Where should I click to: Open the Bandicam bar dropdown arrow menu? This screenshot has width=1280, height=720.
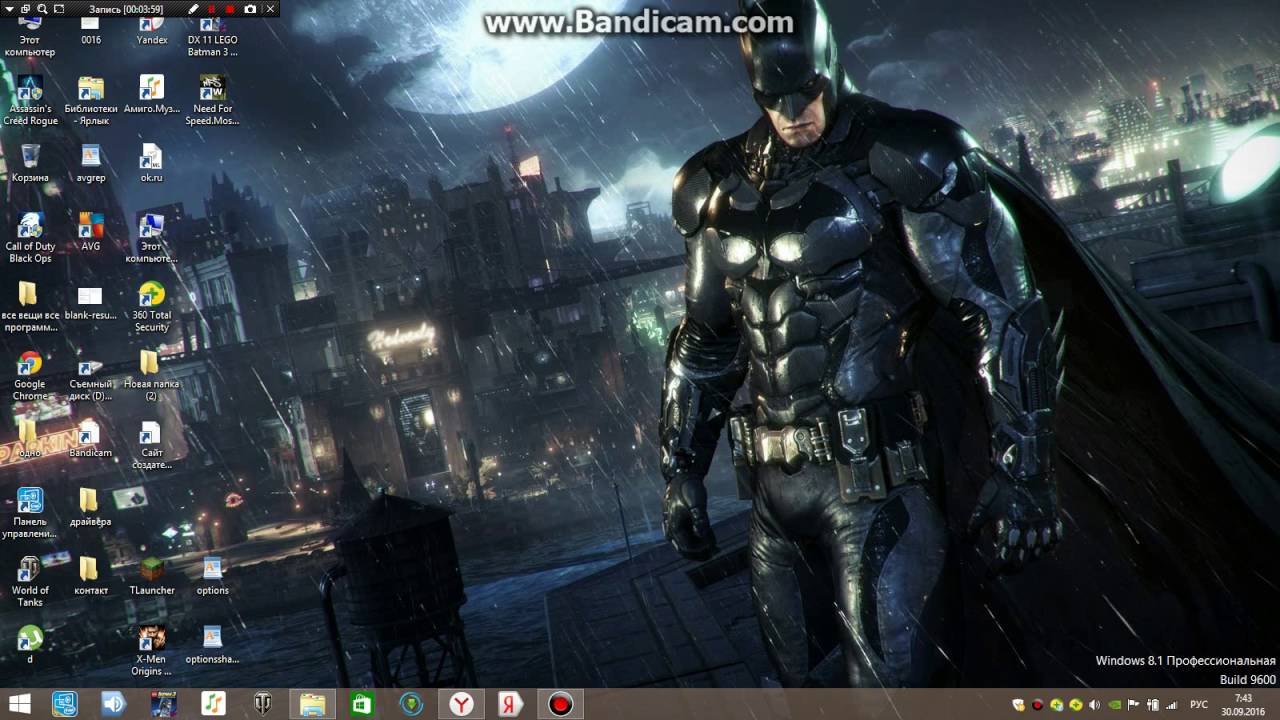pyautogui.click(x=10, y=9)
